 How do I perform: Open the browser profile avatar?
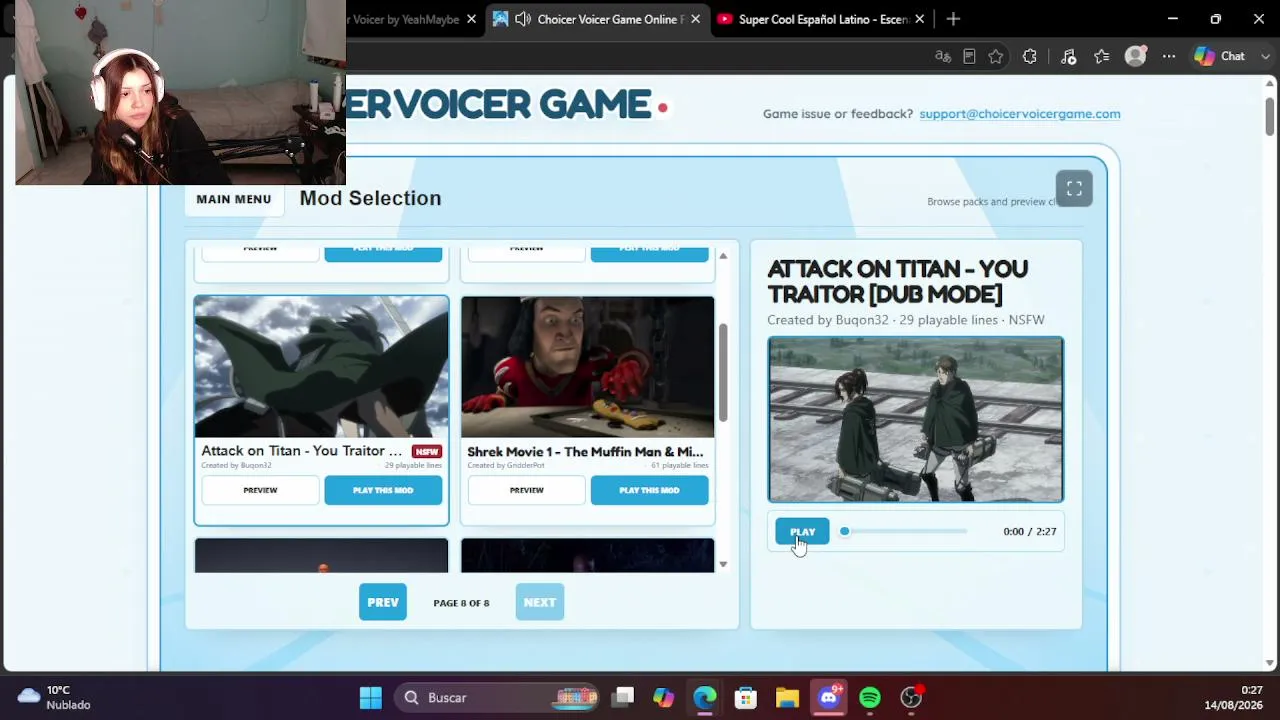click(x=1135, y=56)
